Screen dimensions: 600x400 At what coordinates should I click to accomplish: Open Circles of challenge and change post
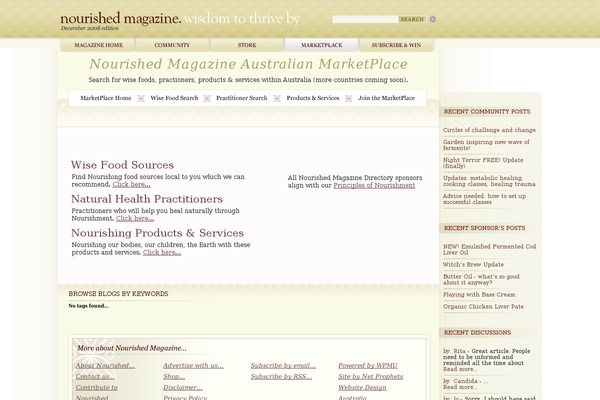pos(489,130)
